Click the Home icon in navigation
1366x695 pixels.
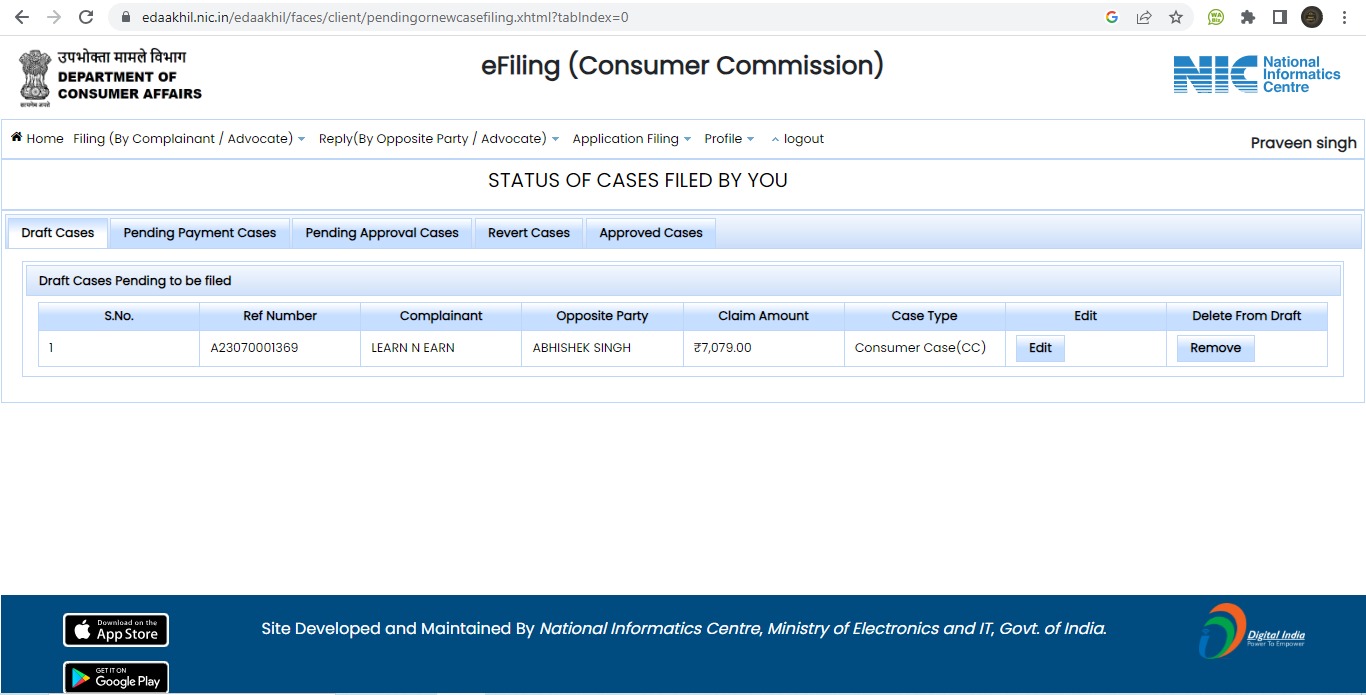coord(17,138)
